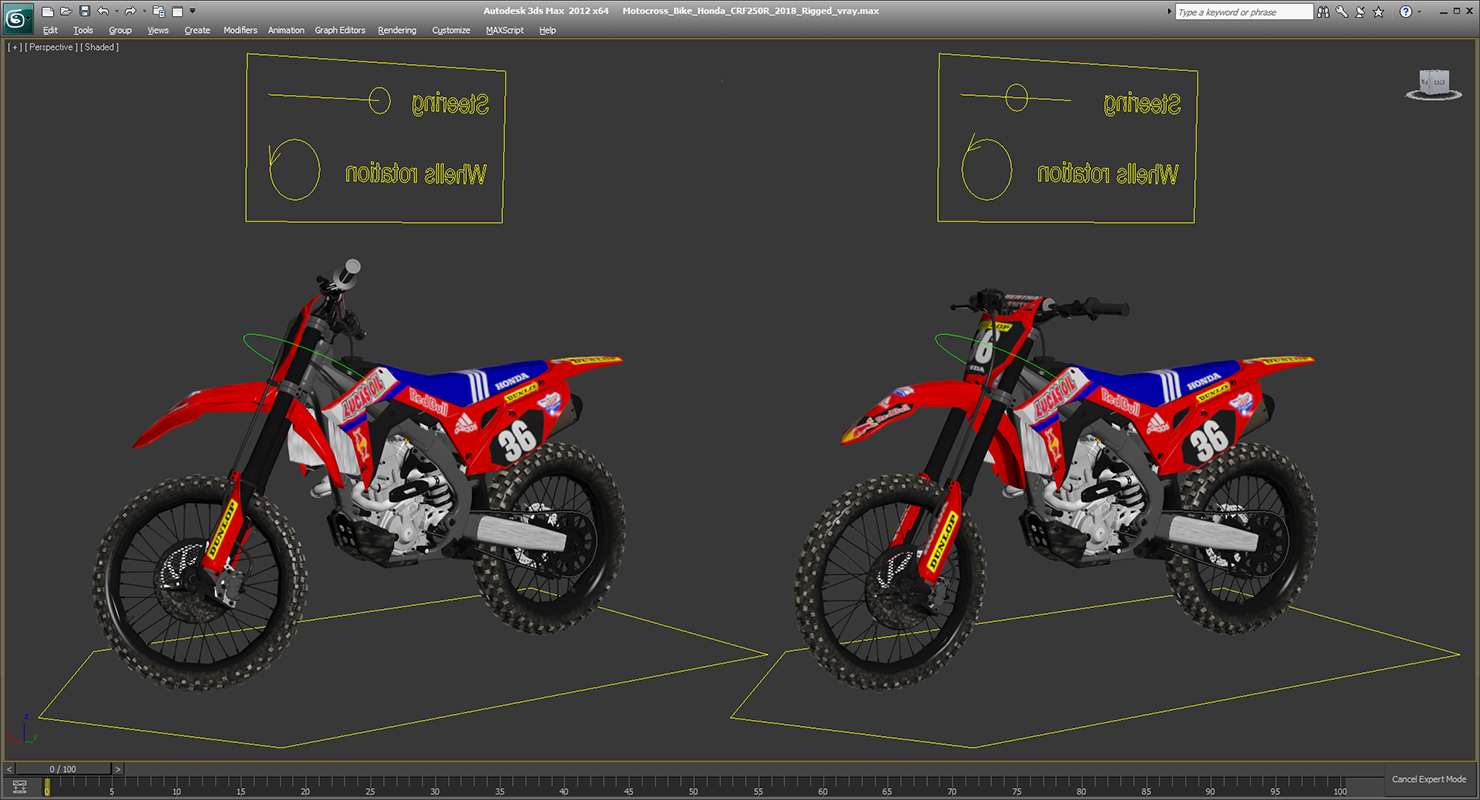Open the Tools menu

[83, 30]
